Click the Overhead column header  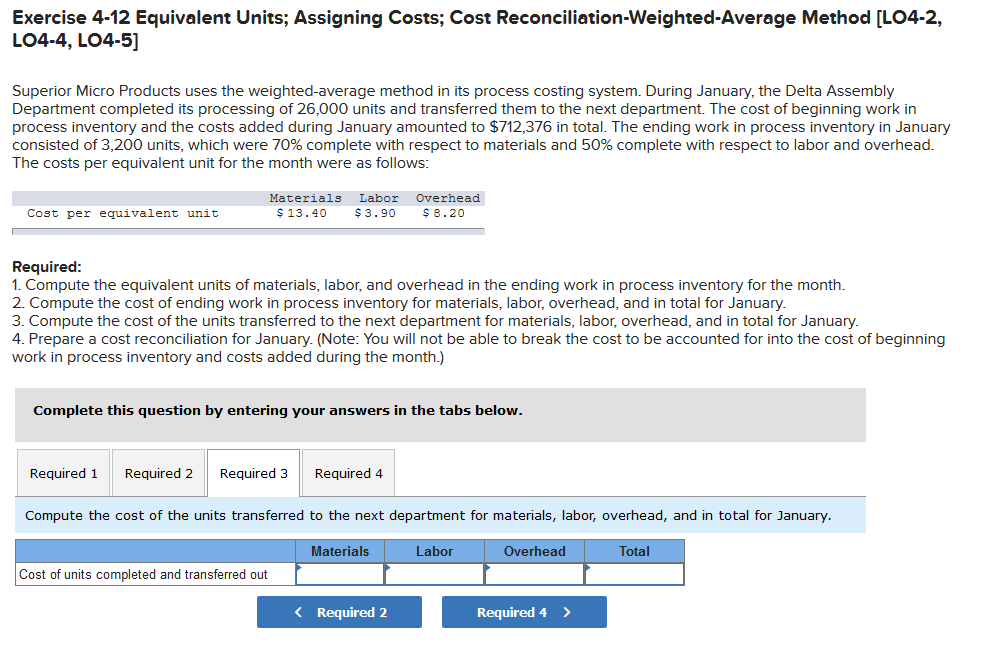535,551
